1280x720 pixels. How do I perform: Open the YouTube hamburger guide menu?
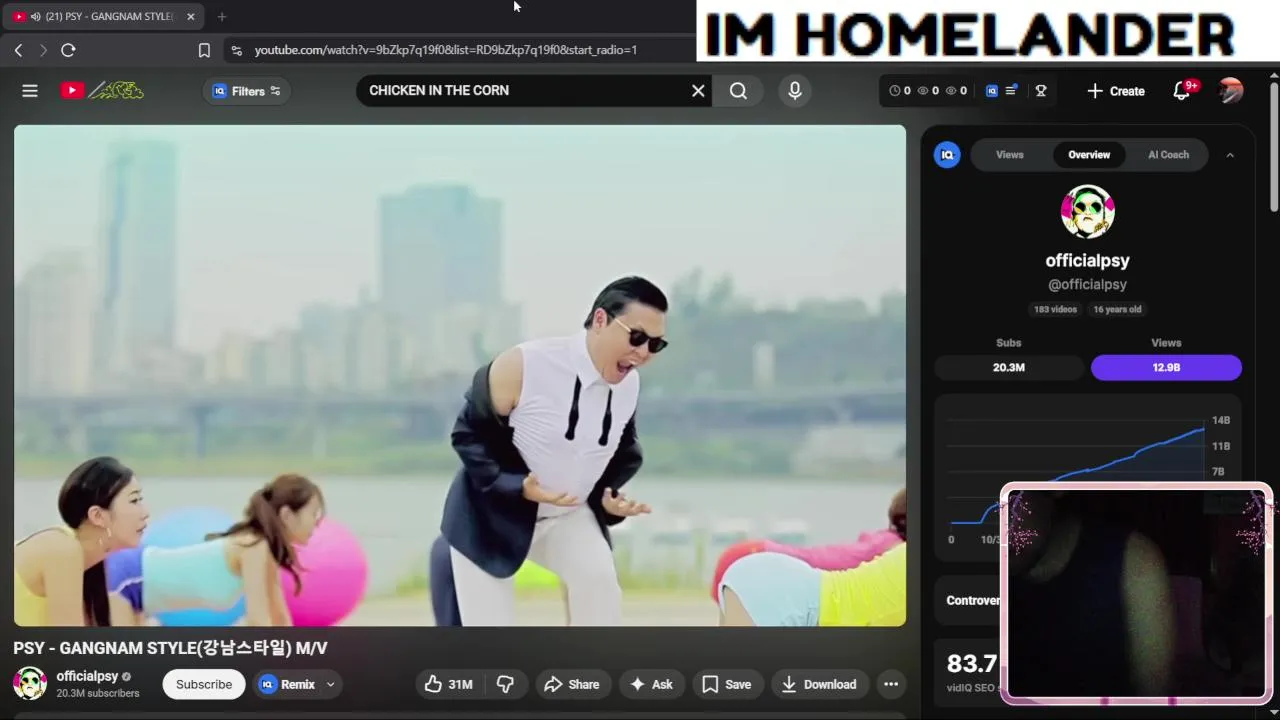tap(30, 91)
